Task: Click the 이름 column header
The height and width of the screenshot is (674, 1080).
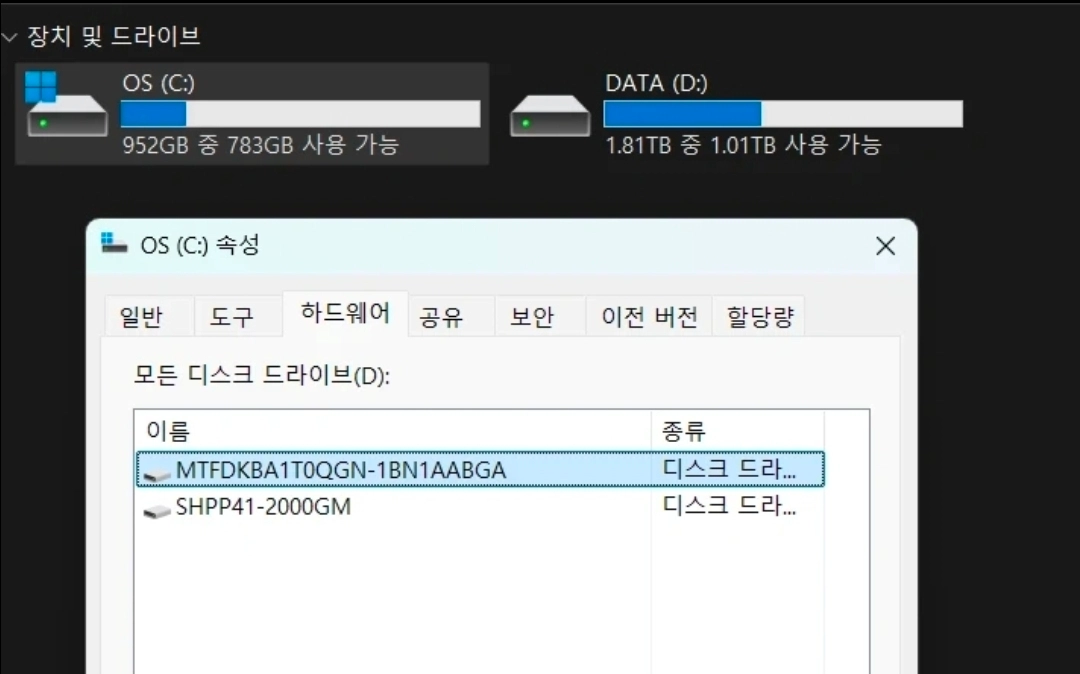Action: click(x=393, y=431)
